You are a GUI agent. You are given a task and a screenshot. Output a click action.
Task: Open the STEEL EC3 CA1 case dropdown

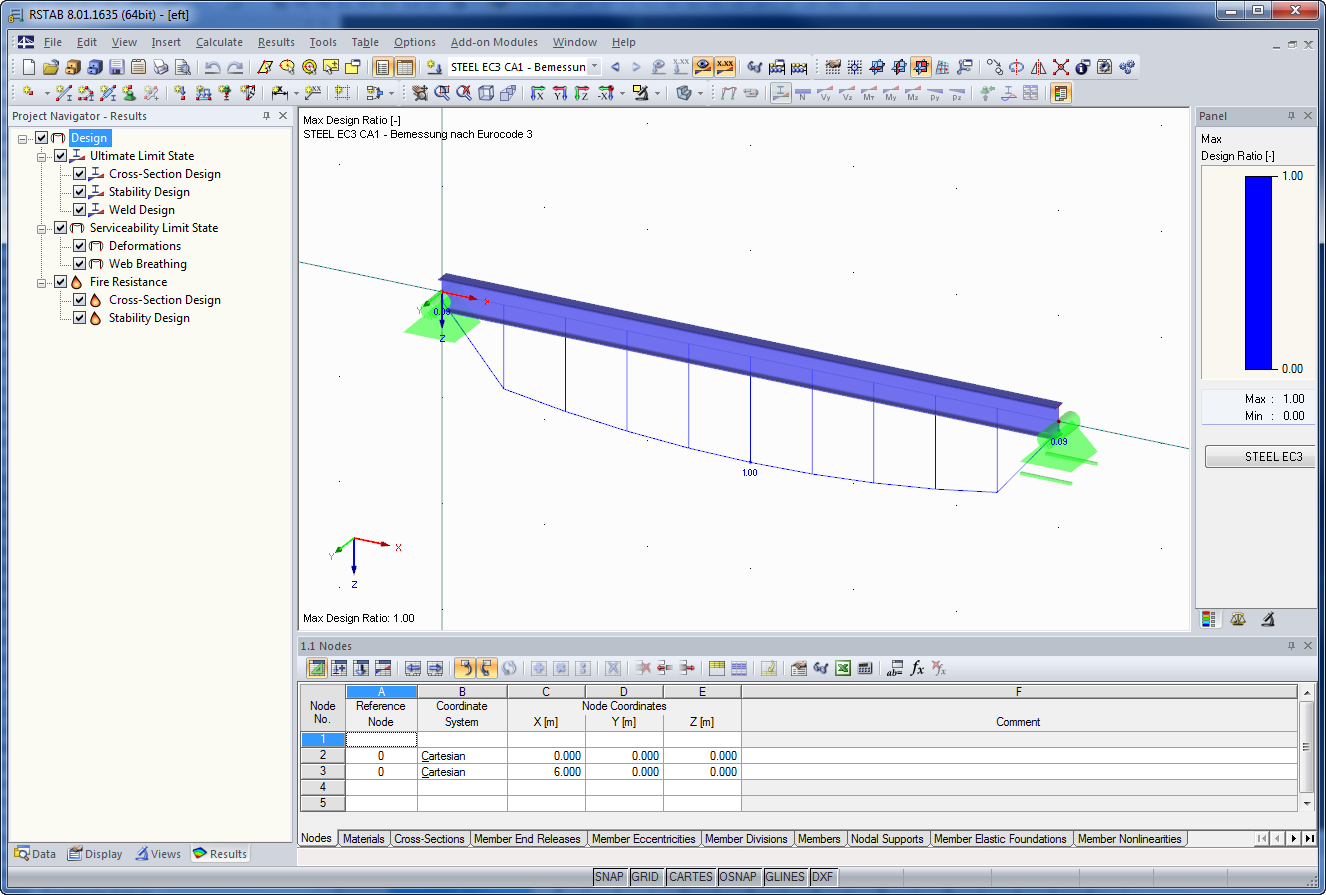[593, 66]
